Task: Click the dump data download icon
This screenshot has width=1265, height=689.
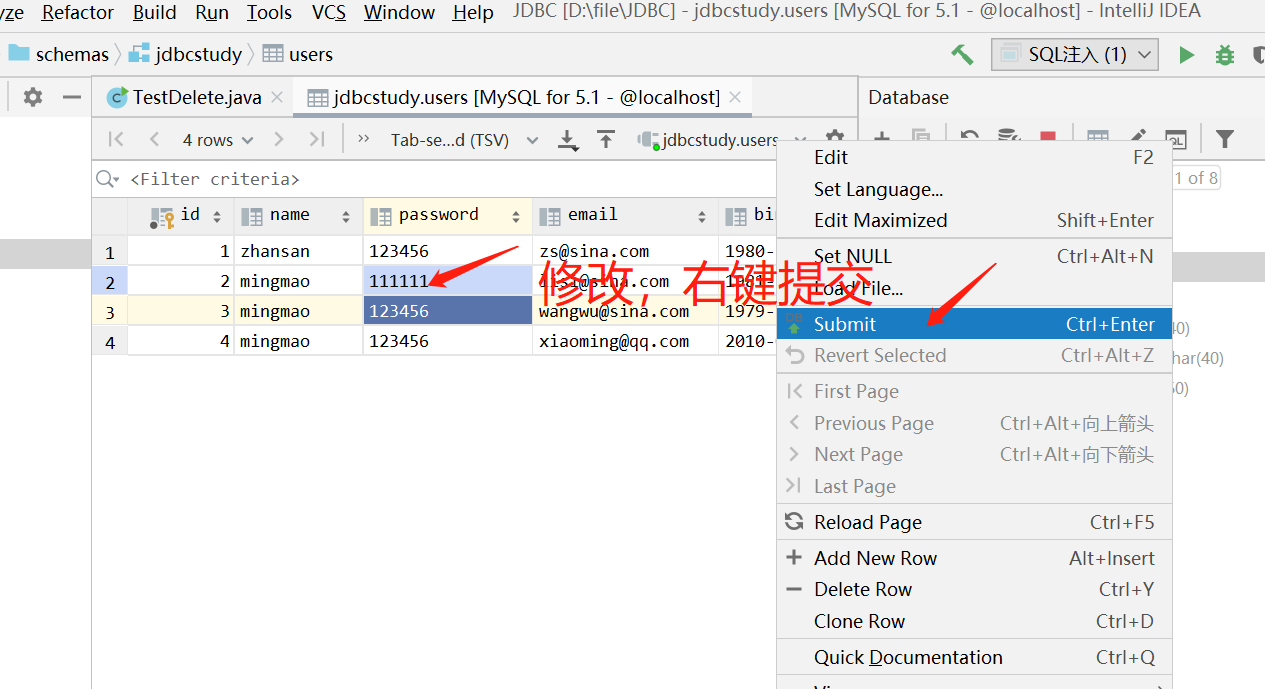Action: [568, 140]
